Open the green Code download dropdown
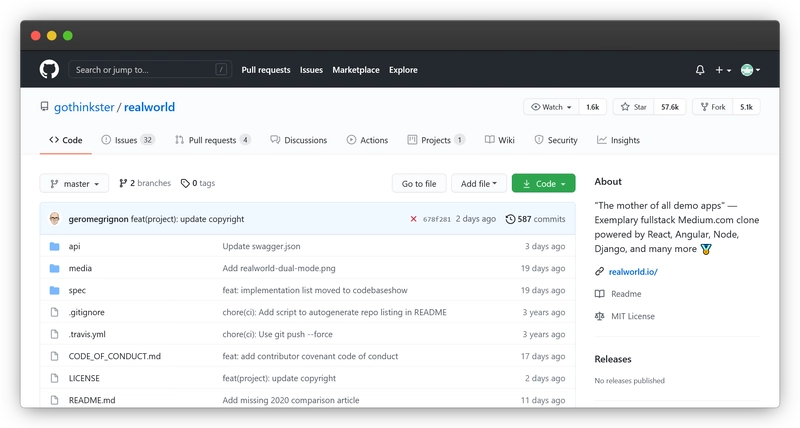 point(543,184)
